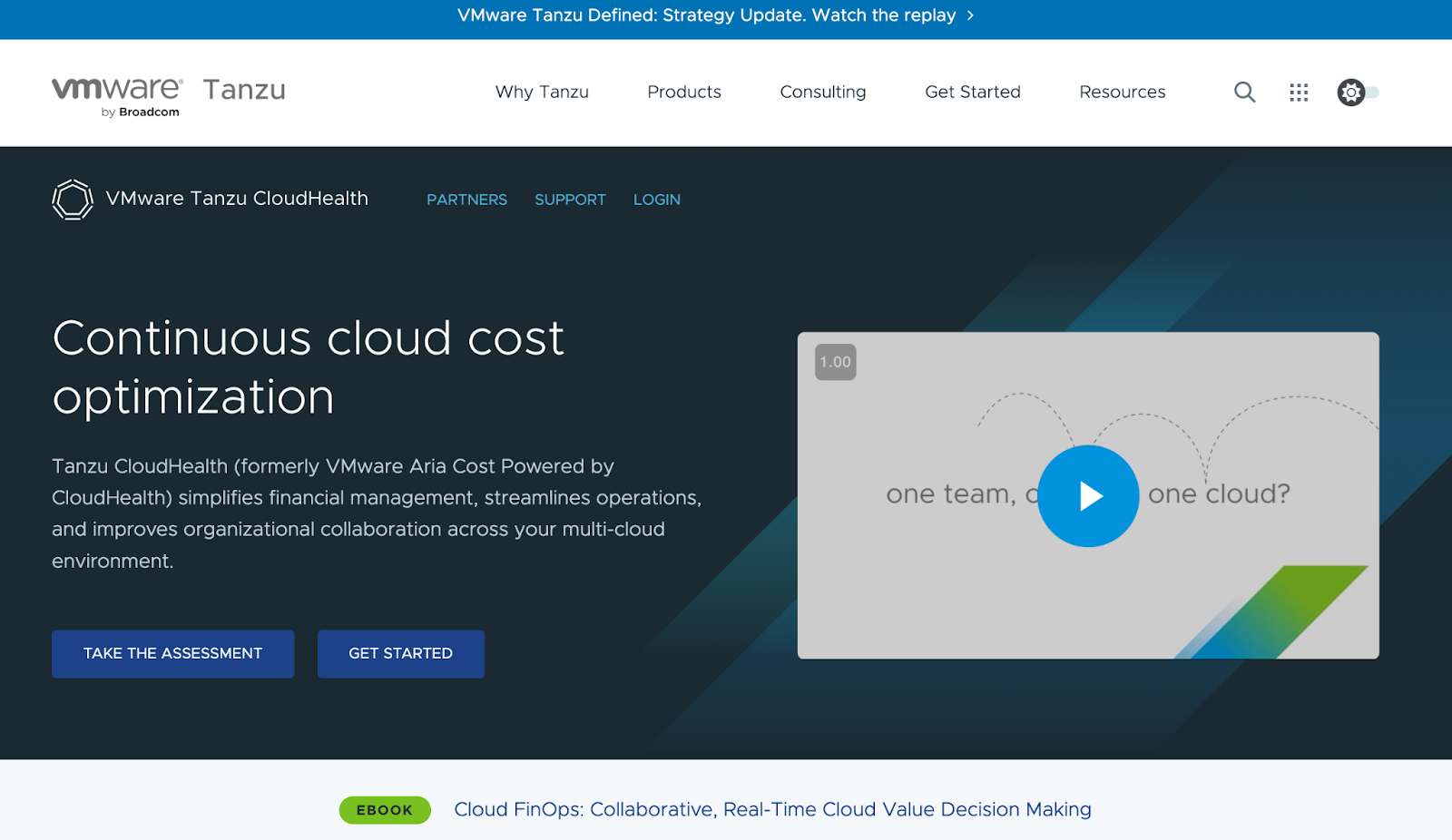This screenshot has height=840, width=1452.
Task: Click the Tanzu CloudHealth description paragraph
Action: (x=377, y=513)
